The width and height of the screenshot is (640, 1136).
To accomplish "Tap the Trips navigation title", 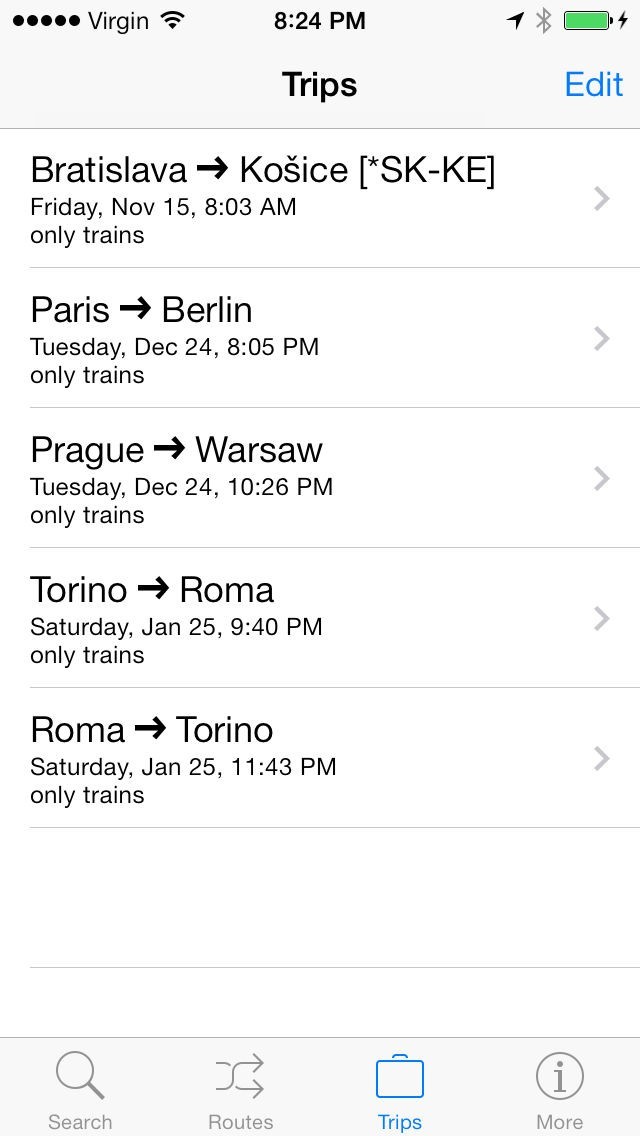I will [319, 85].
